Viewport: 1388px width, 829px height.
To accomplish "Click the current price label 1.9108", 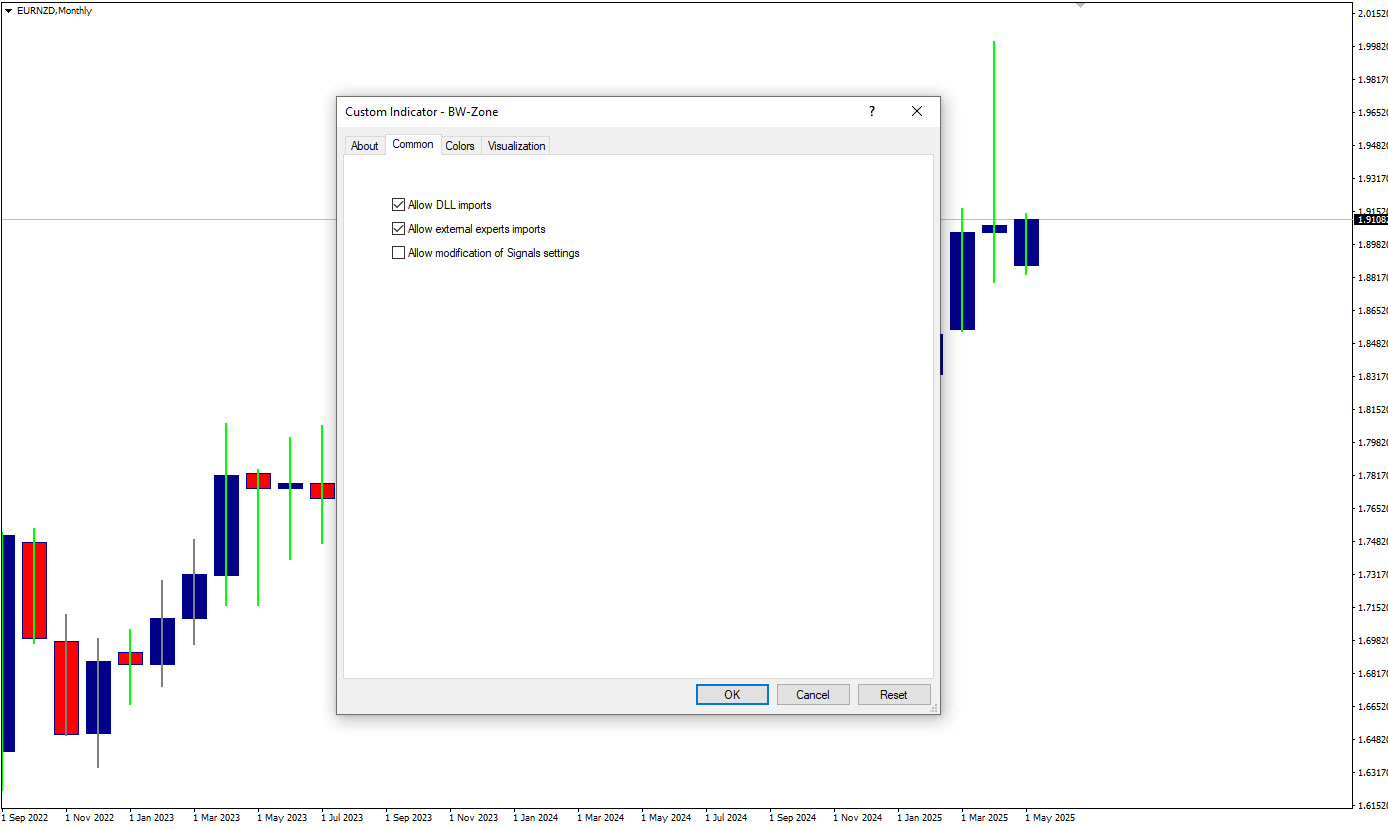I will pos(1370,219).
